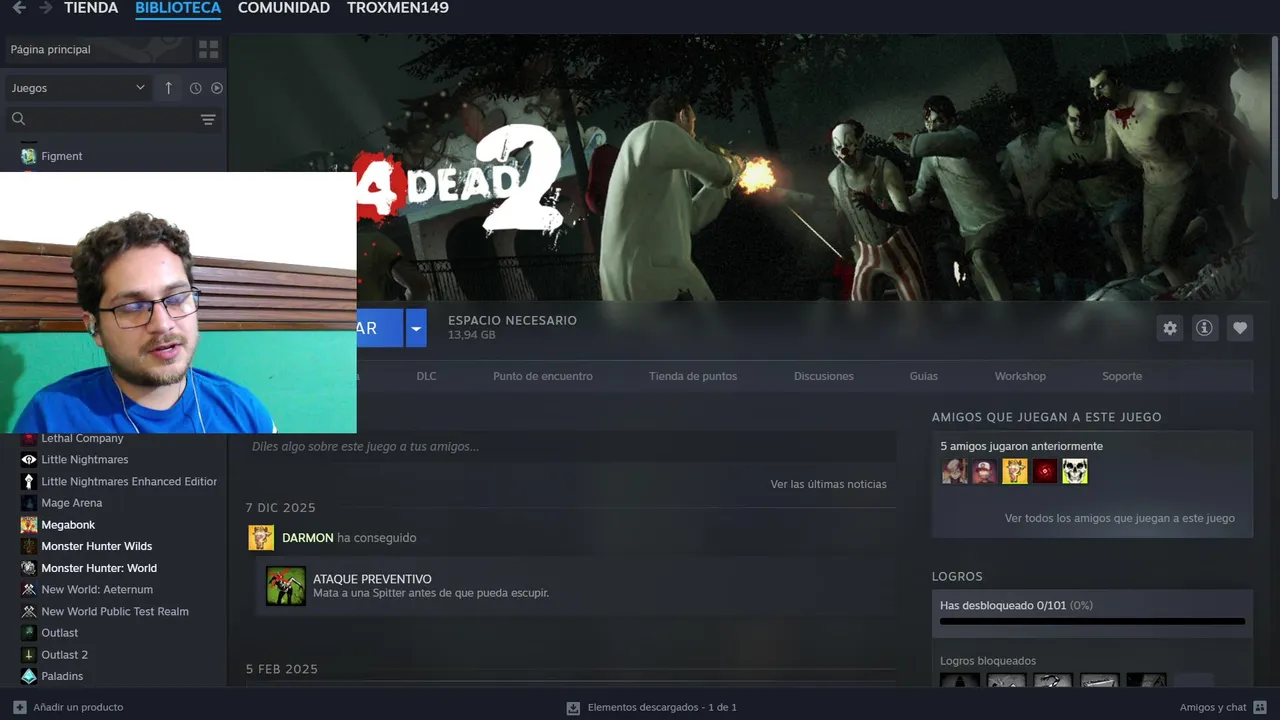Screen dimensions: 1280x720
Task: Open DARMON's profile name link
Action: pyautogui.click(x=308, y=538)
